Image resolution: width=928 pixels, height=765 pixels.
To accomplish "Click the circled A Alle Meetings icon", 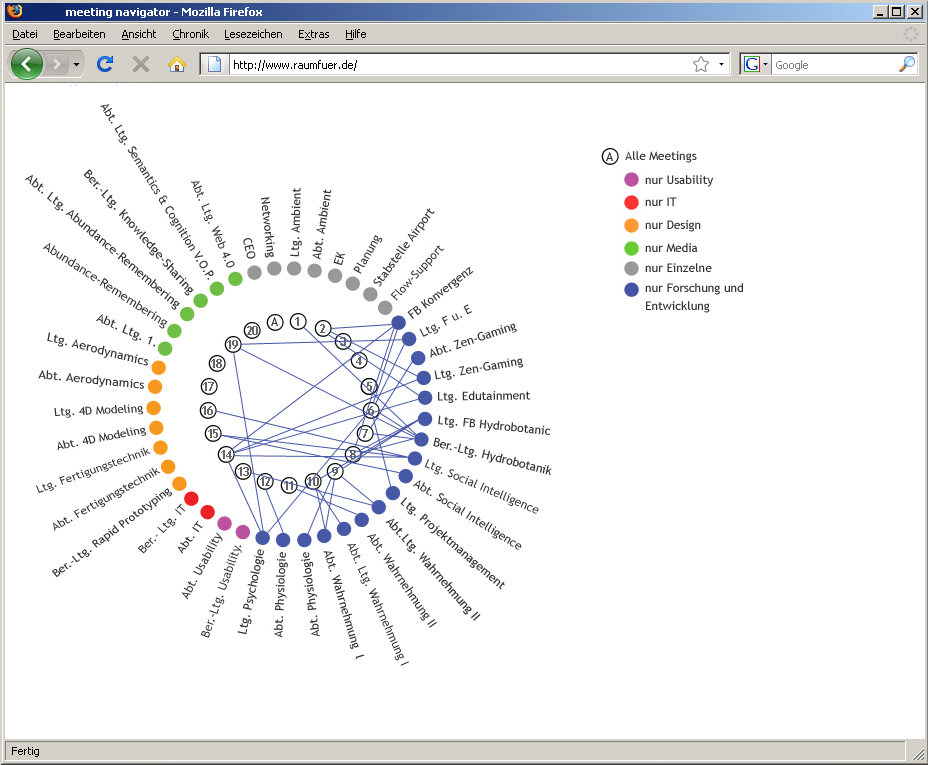I will pyautogui.click(x=609, y=156).
